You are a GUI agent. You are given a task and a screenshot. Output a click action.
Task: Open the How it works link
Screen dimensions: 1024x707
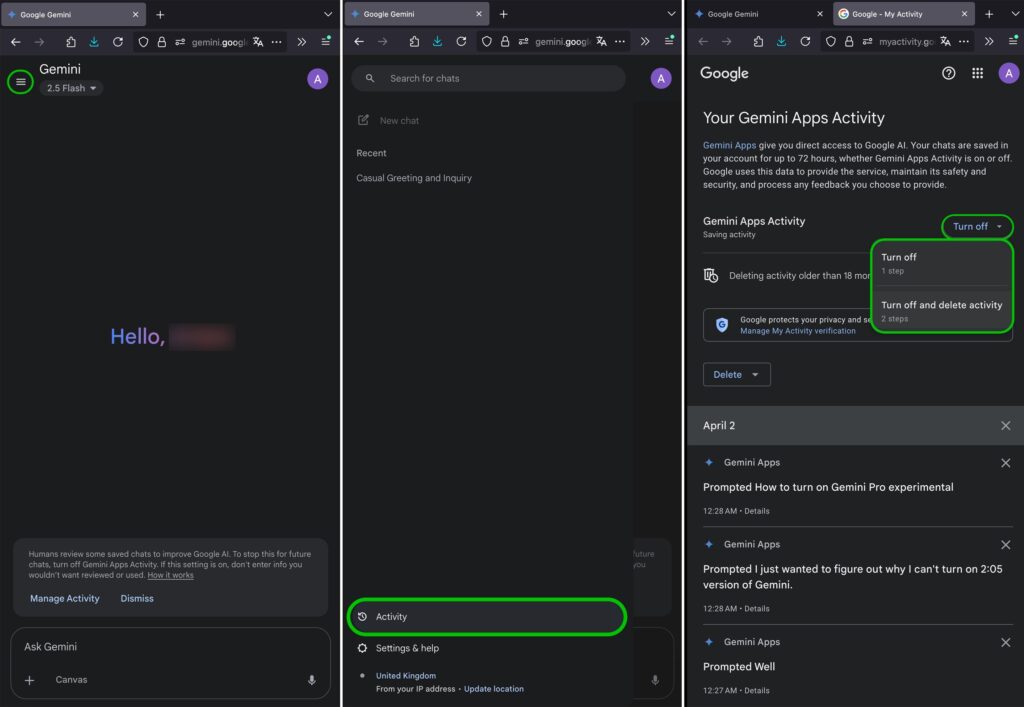(170, 575)
